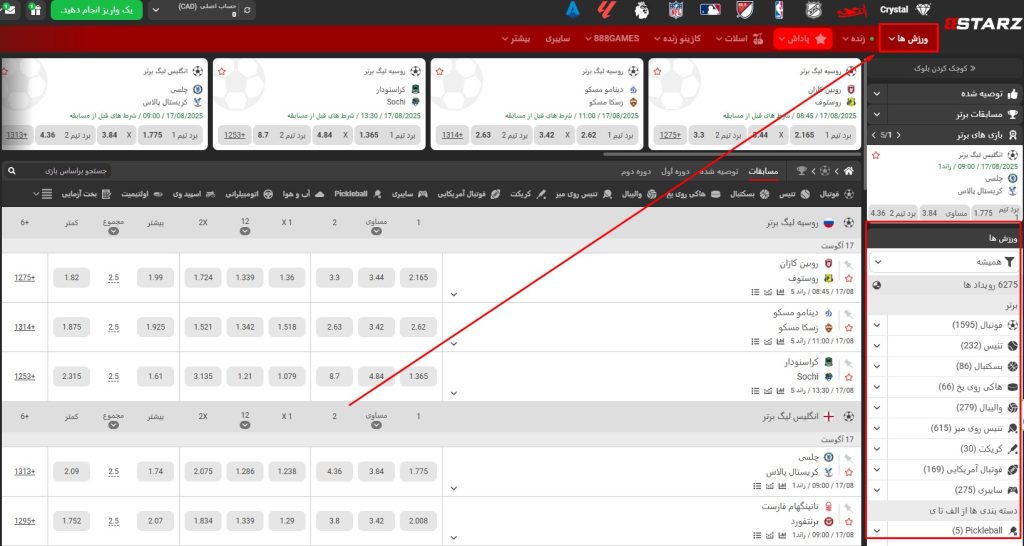Open the NFL league shortcut icon
This screenshot has height=546, width=1024.
(676, 10)
